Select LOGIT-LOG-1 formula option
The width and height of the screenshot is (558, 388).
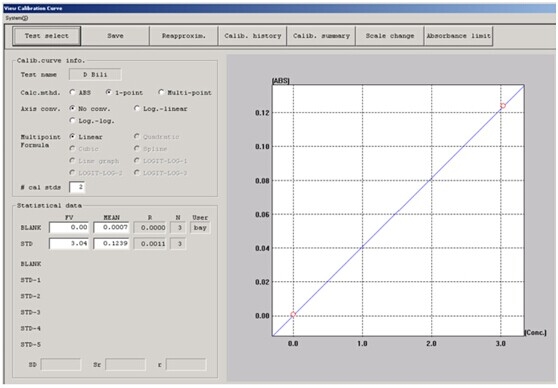137,161
